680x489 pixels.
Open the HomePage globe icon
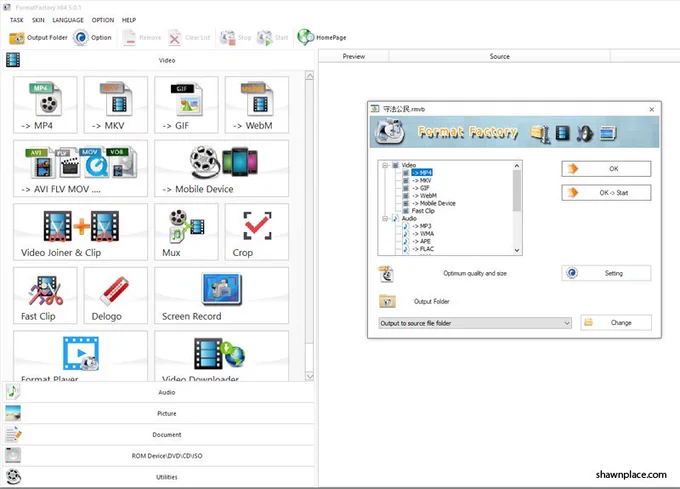tap(306, 37)
